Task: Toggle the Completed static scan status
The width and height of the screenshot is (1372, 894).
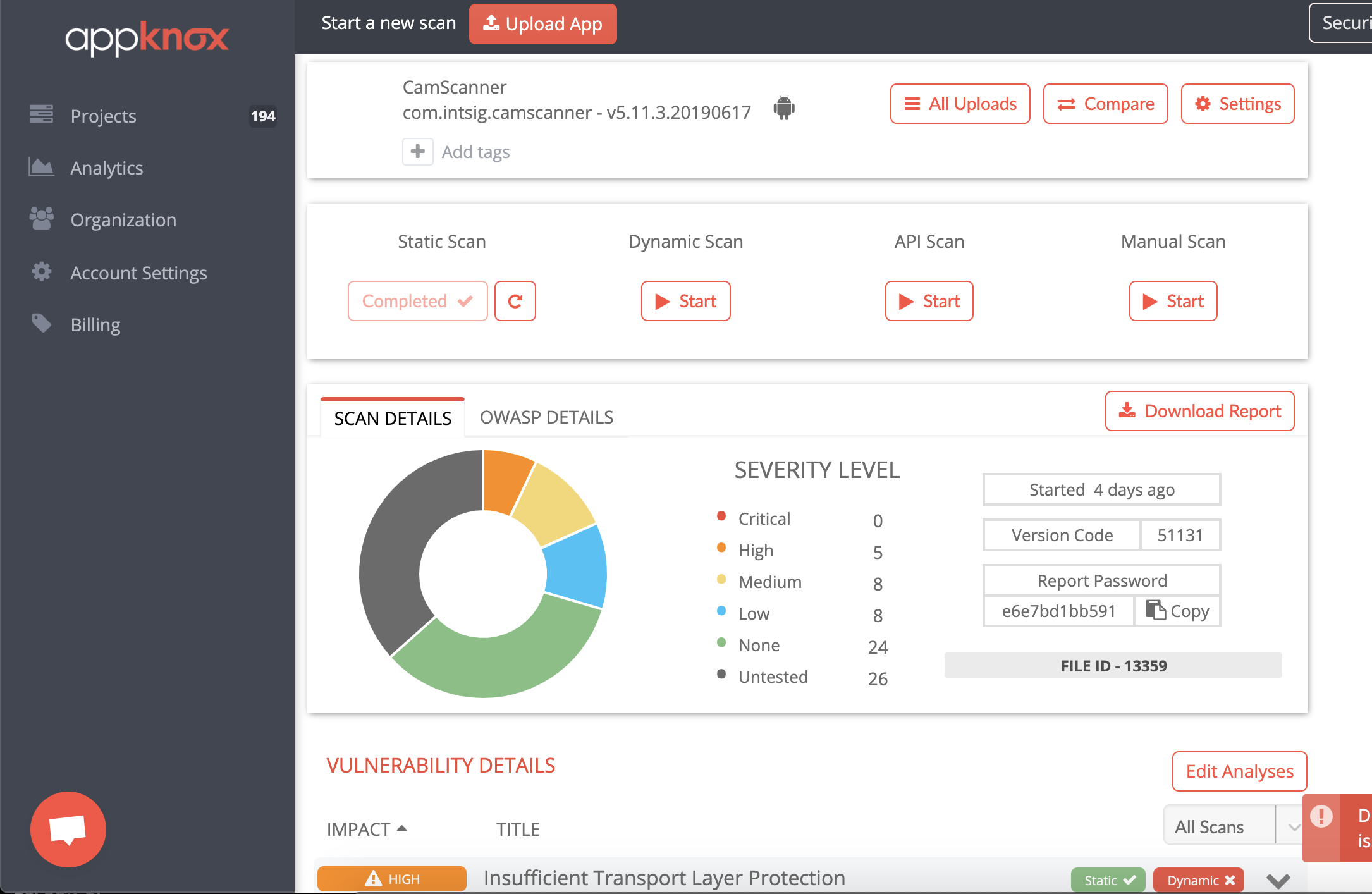Action: pyautogui.click(x=417, y=301)
